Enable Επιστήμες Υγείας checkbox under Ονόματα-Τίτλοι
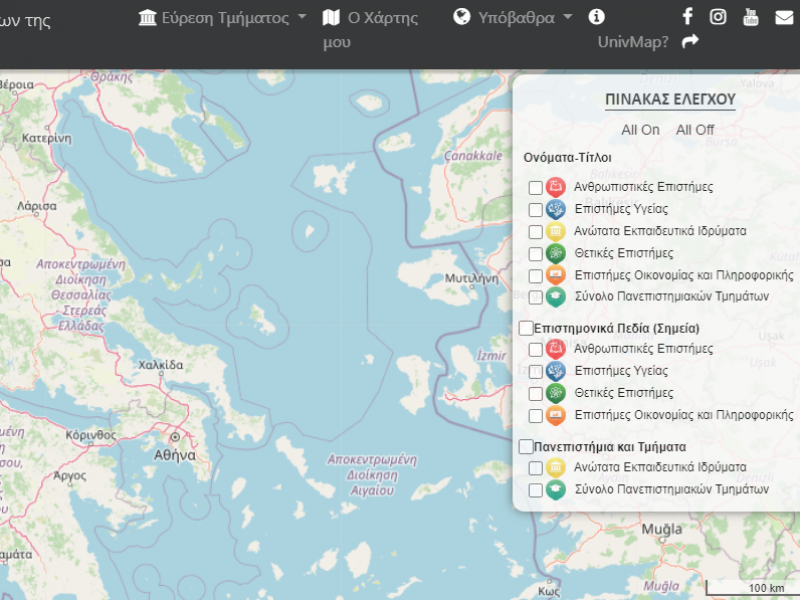 pos(535,210)
